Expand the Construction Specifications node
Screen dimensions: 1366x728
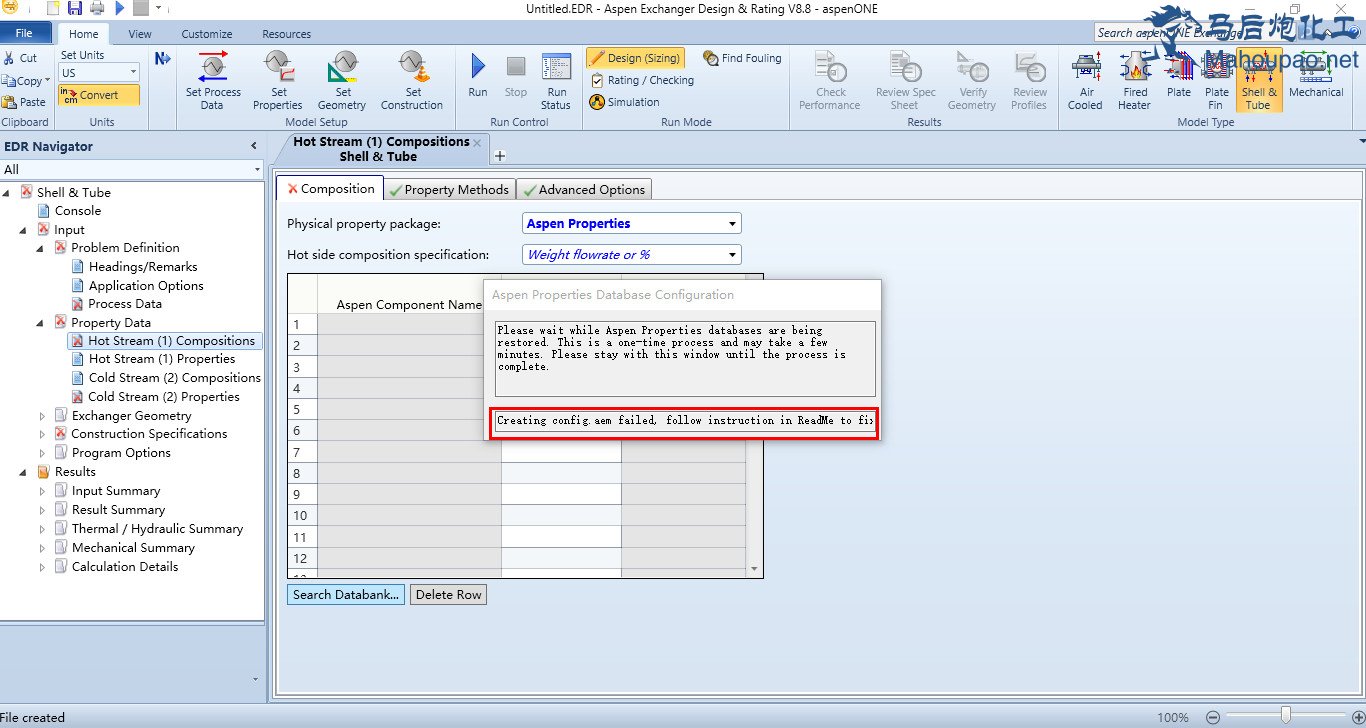coord(42,434)
